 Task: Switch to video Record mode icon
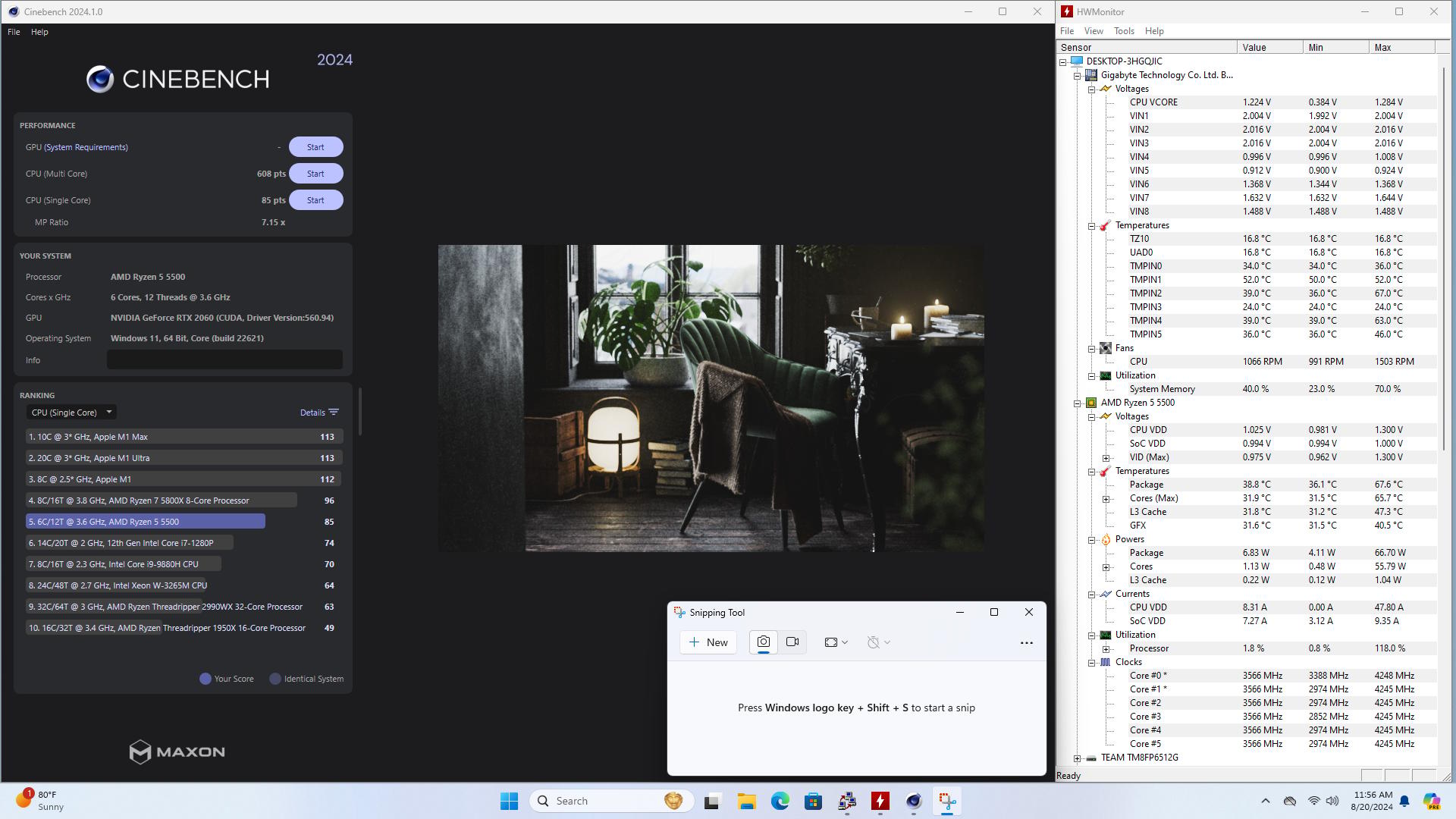(792, 642)
